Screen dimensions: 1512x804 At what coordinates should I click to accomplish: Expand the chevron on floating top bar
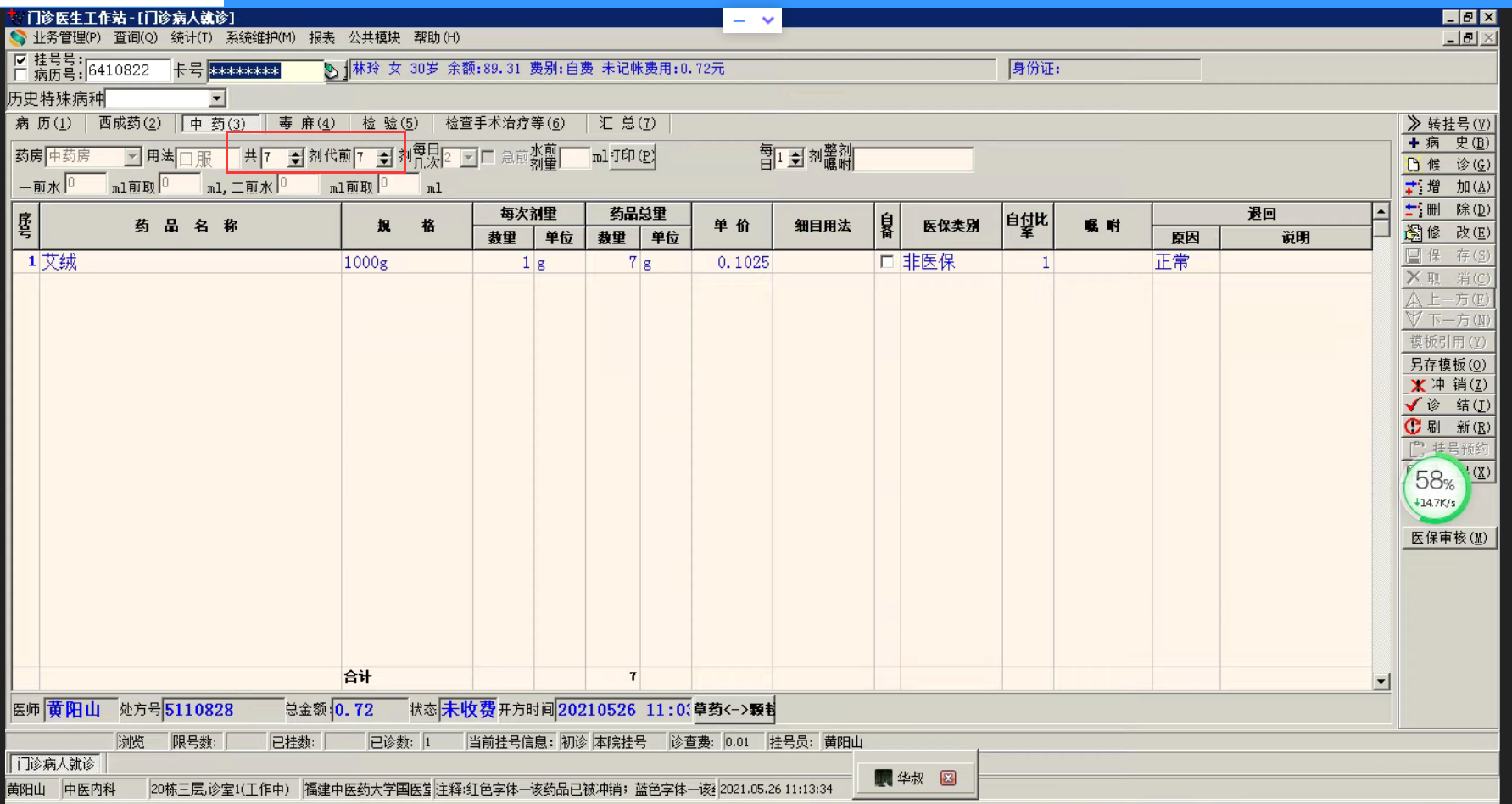coord(767,20)
